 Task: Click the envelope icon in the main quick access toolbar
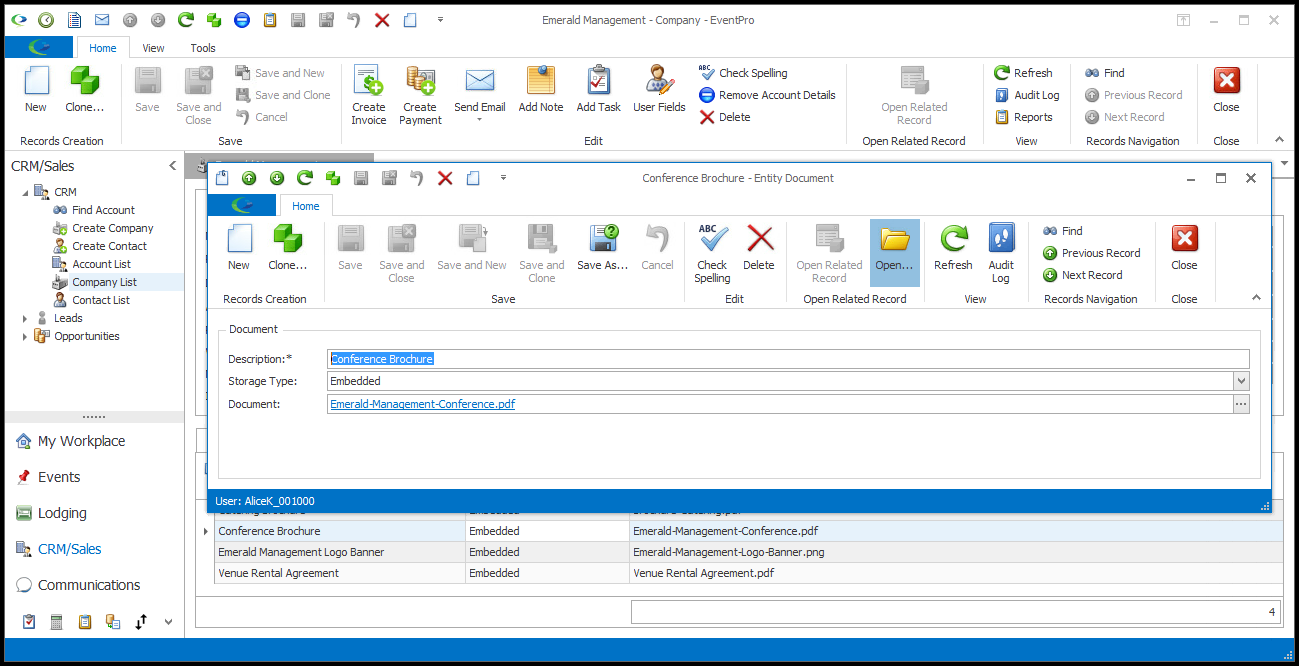pos(102,20)
